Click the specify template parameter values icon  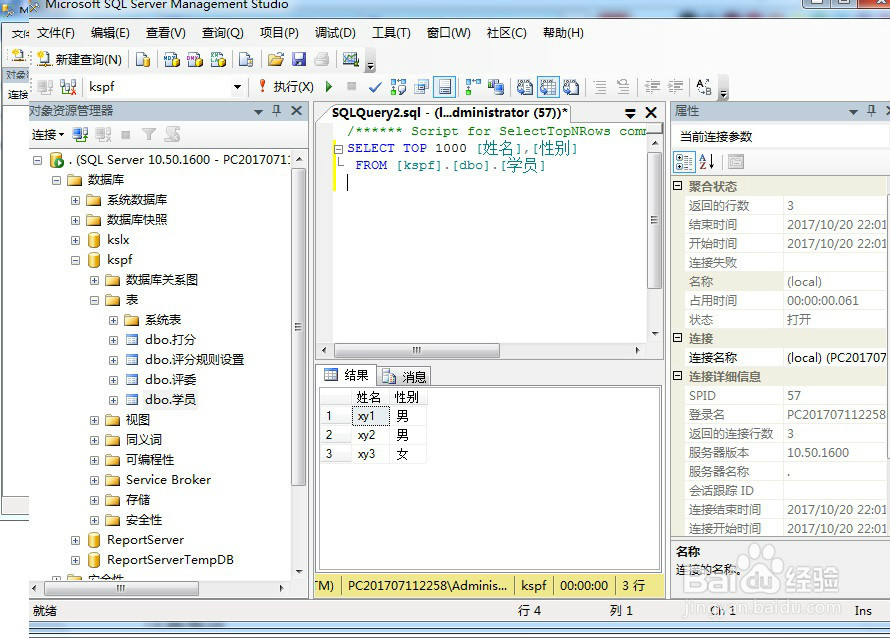tap(704, 87)
